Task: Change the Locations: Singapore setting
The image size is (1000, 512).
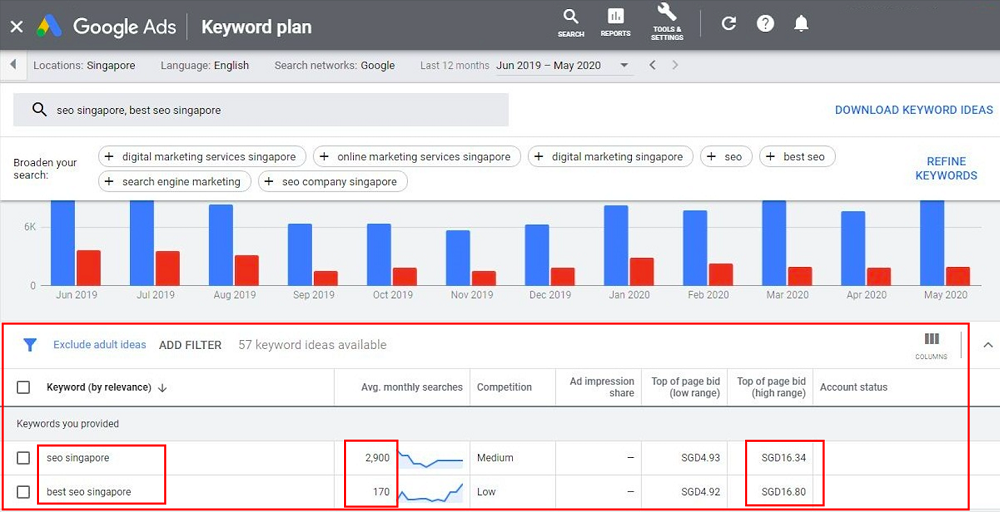Action: pos(84,65)
